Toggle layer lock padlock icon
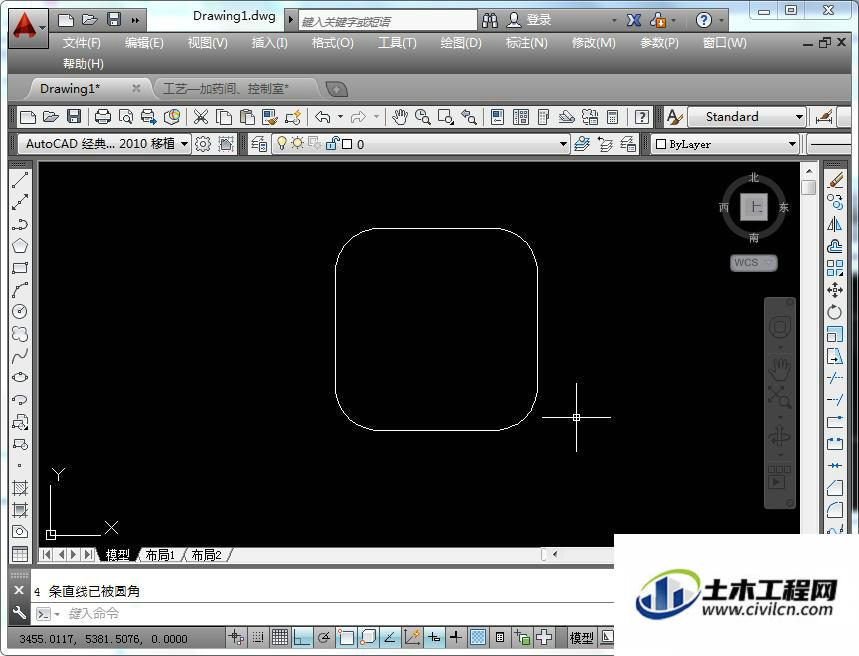 pos(332,144)
